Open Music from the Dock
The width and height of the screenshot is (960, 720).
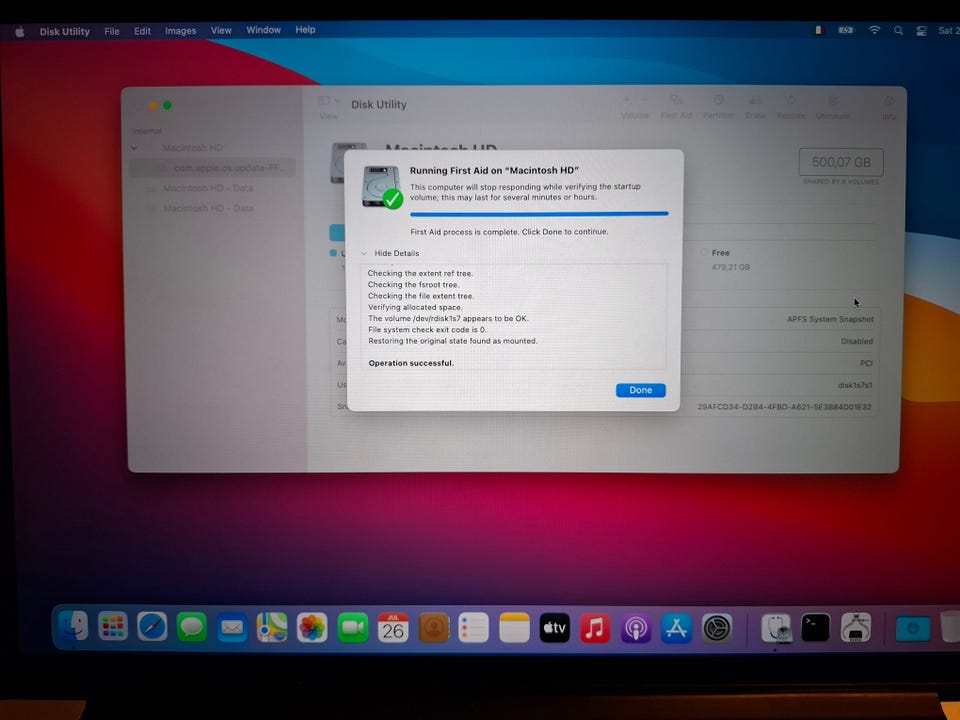tap(595, 628)
